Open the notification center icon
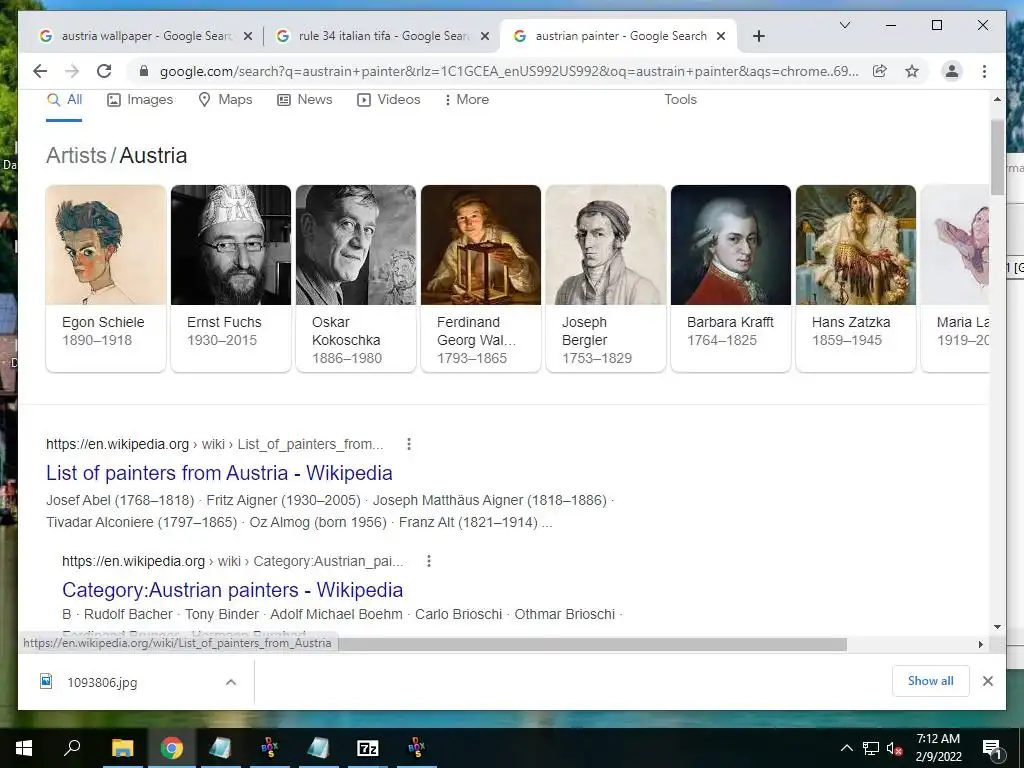The width and height of the screenshot is (1024, 768). pos(992,748)
